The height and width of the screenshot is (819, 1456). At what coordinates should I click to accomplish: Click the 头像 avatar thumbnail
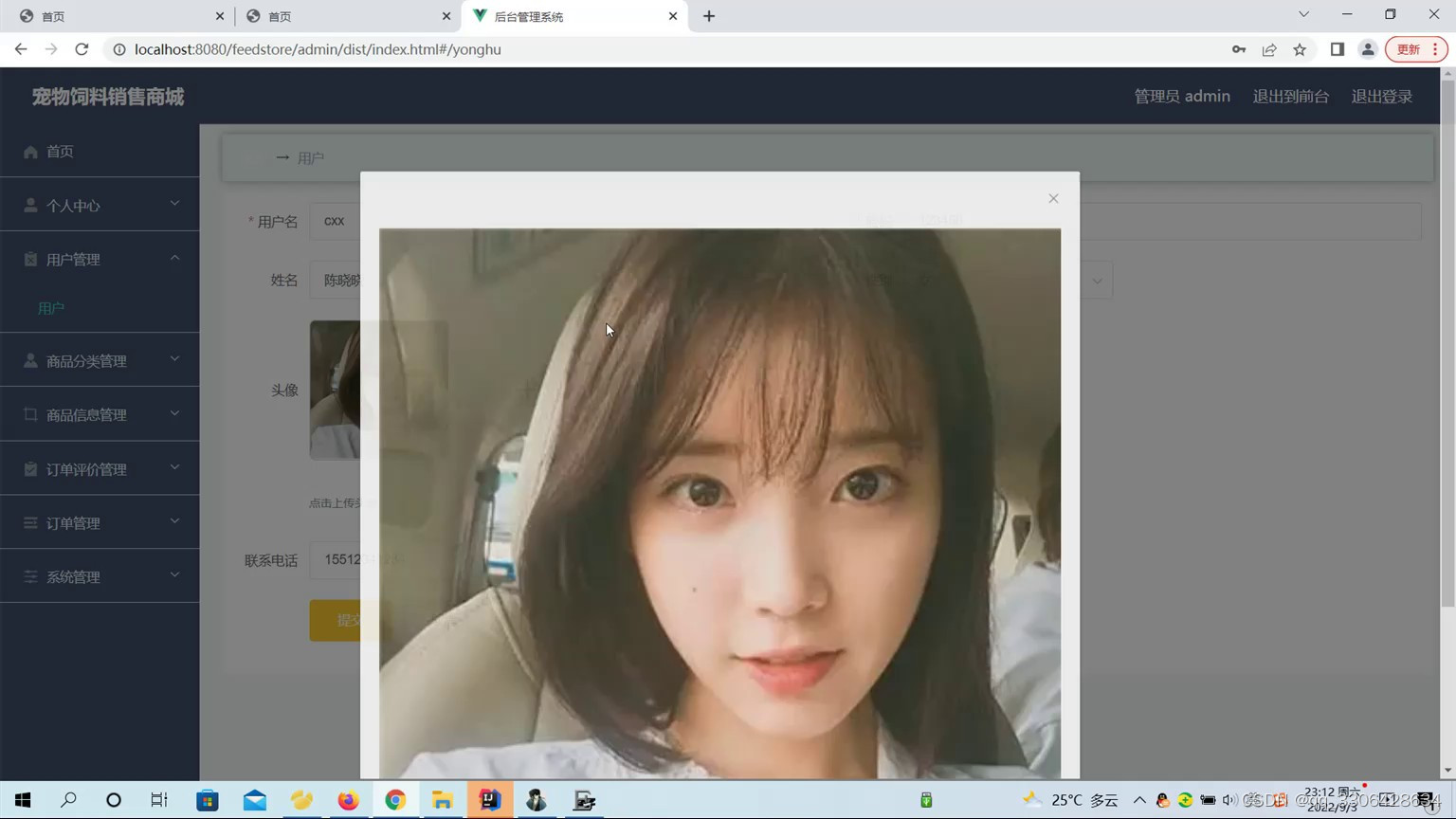335,390
